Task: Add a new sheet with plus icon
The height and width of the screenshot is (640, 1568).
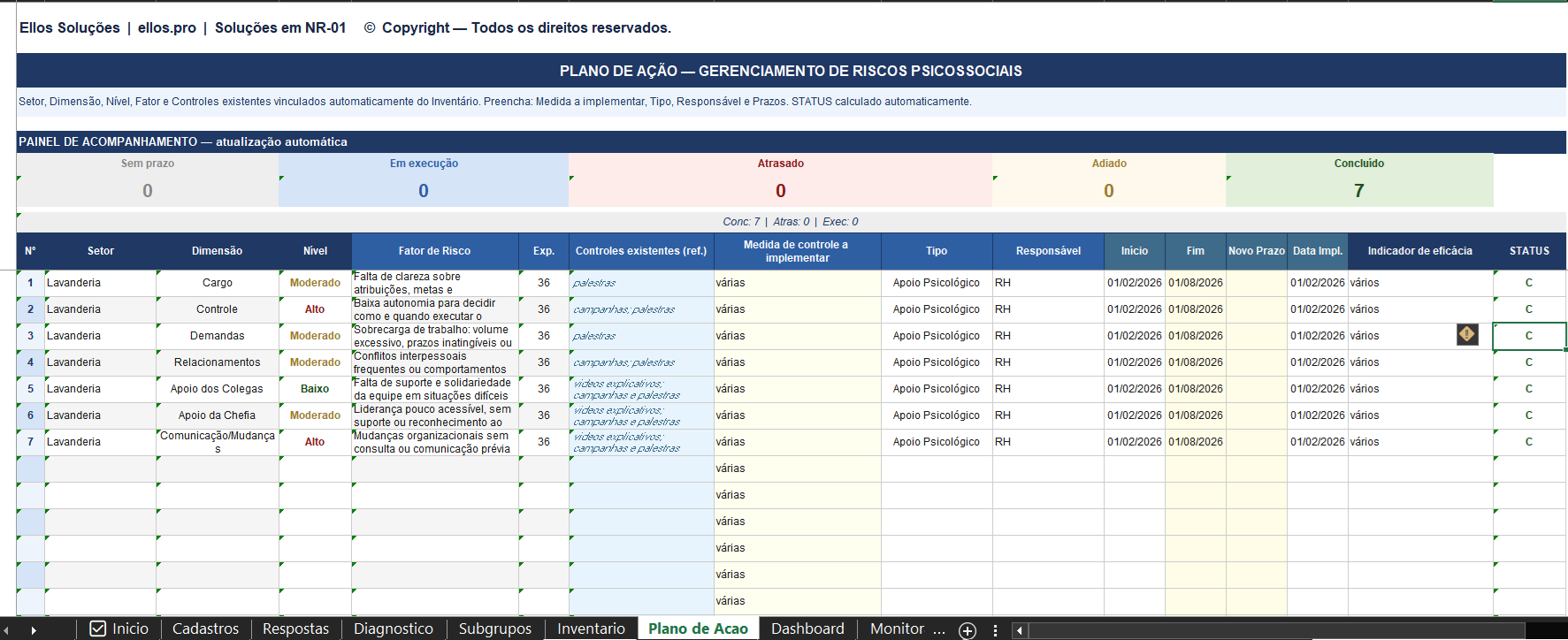Action: click(968, 630)
